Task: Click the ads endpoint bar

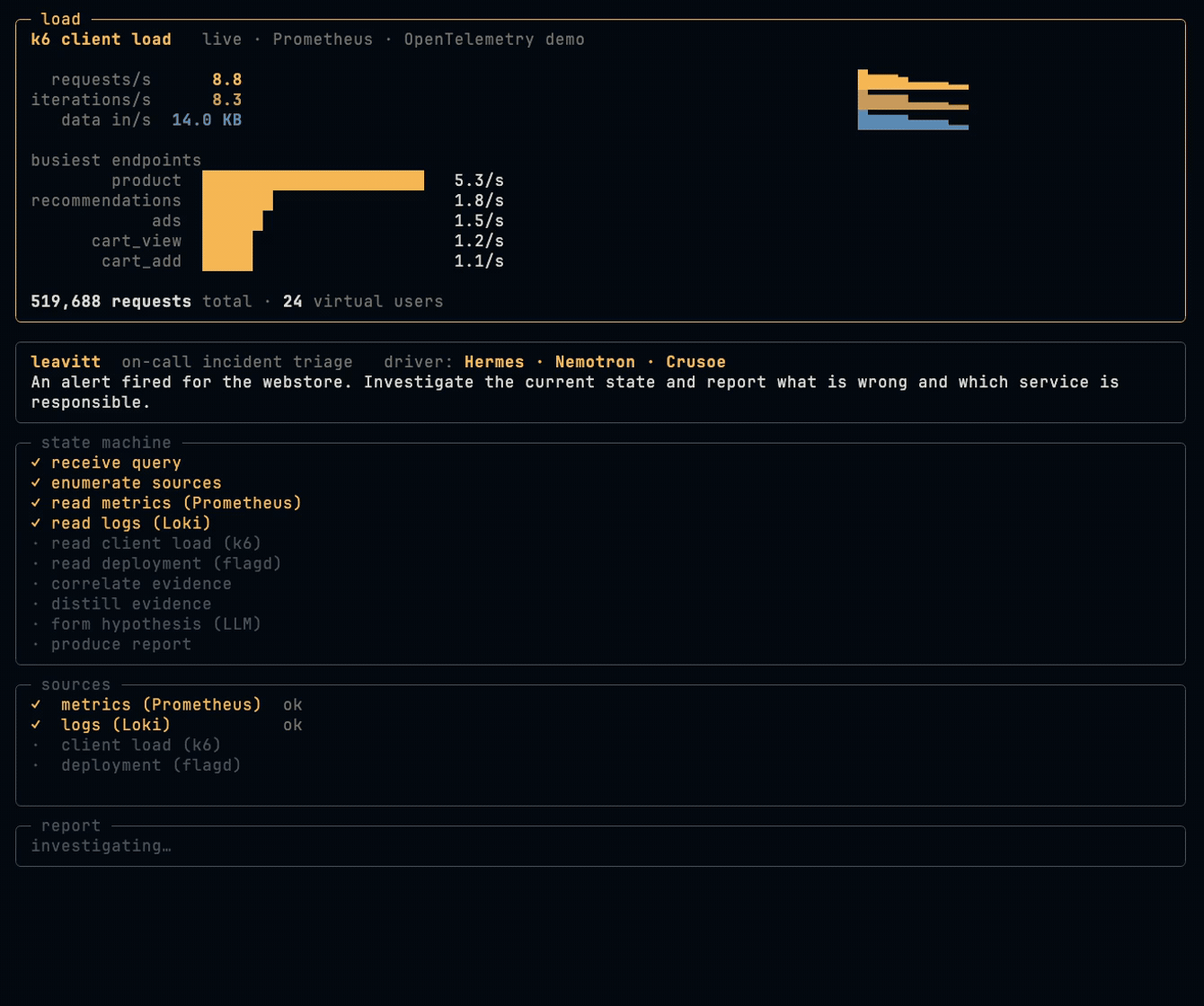Action: [x=233, y=221]
